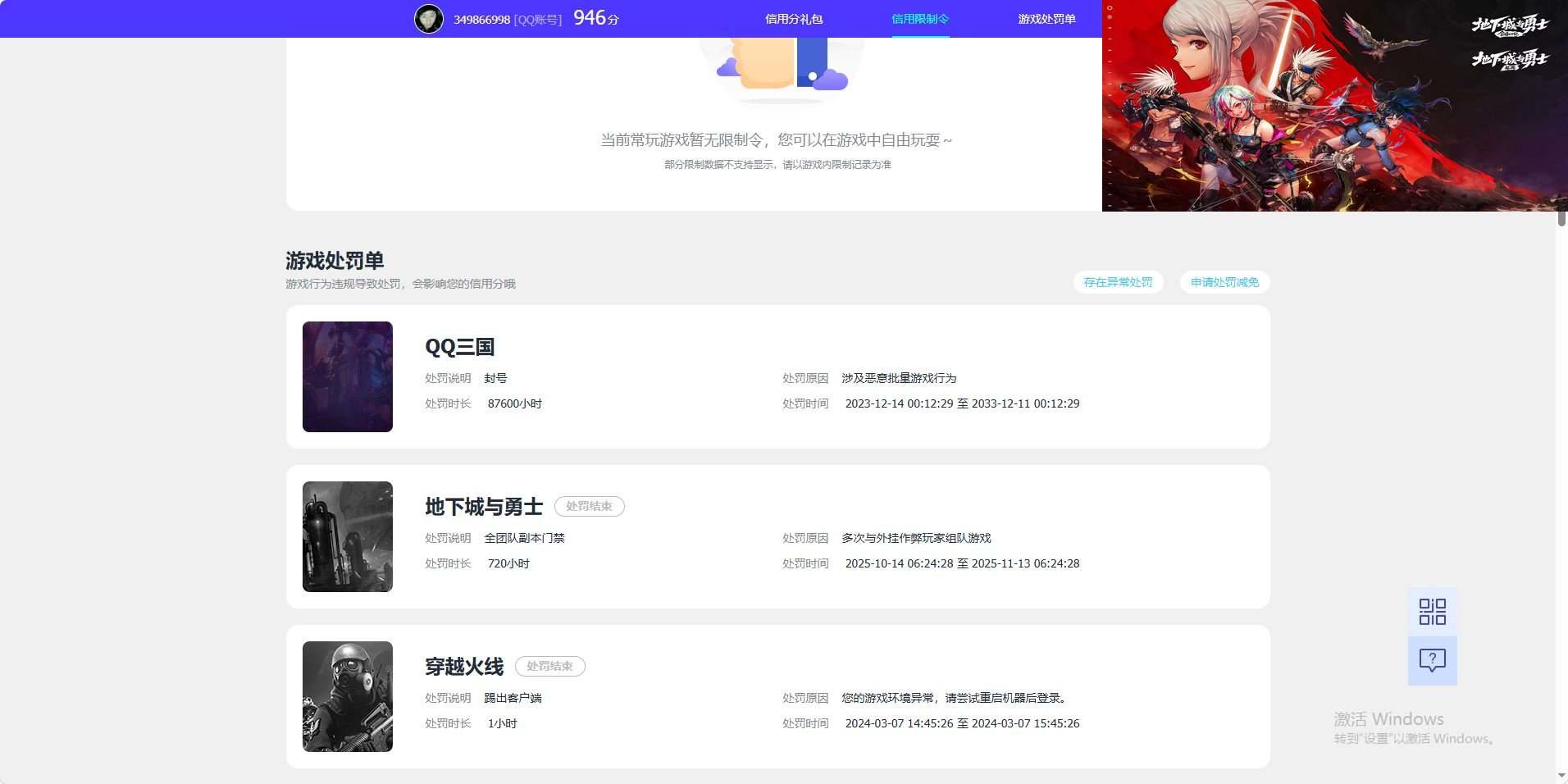Screen dimensions: 1568x784
Task: Open the QR code floating icon
Action: coord(1432,612)
